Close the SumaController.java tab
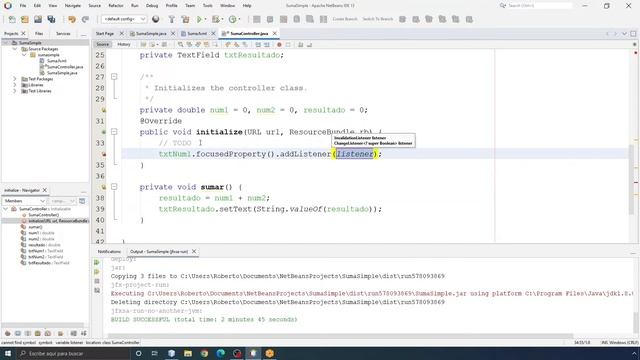640x360 pixels. 275,33
